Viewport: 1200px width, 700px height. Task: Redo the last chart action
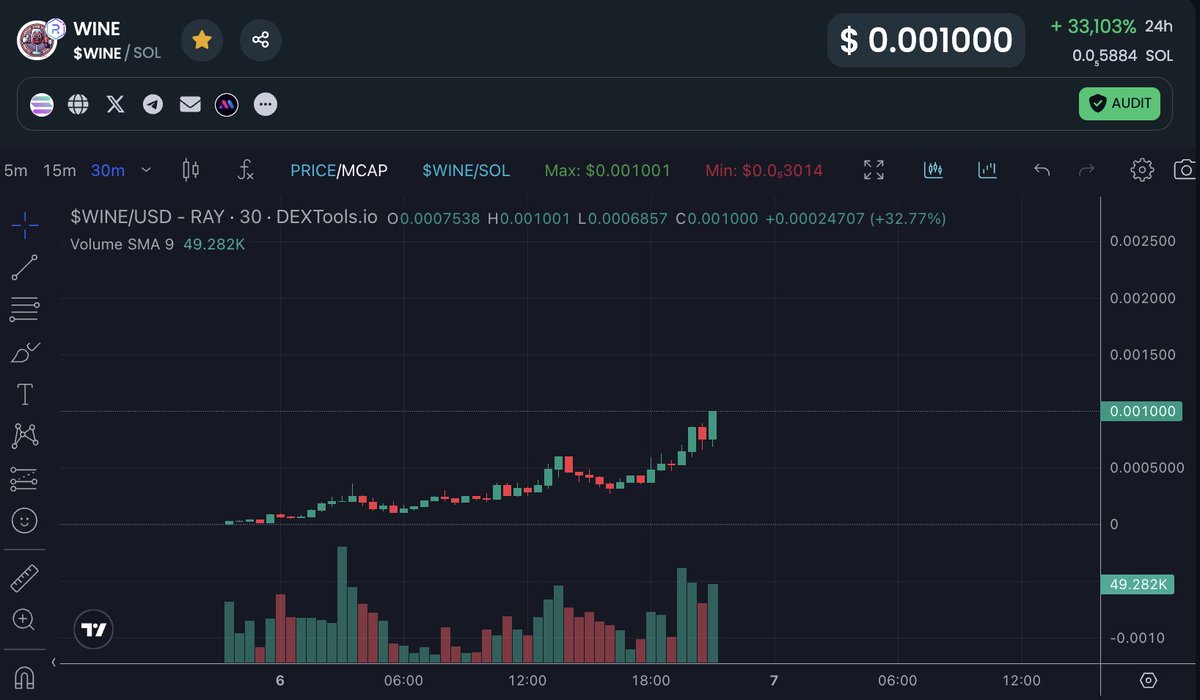point(1087,170)
